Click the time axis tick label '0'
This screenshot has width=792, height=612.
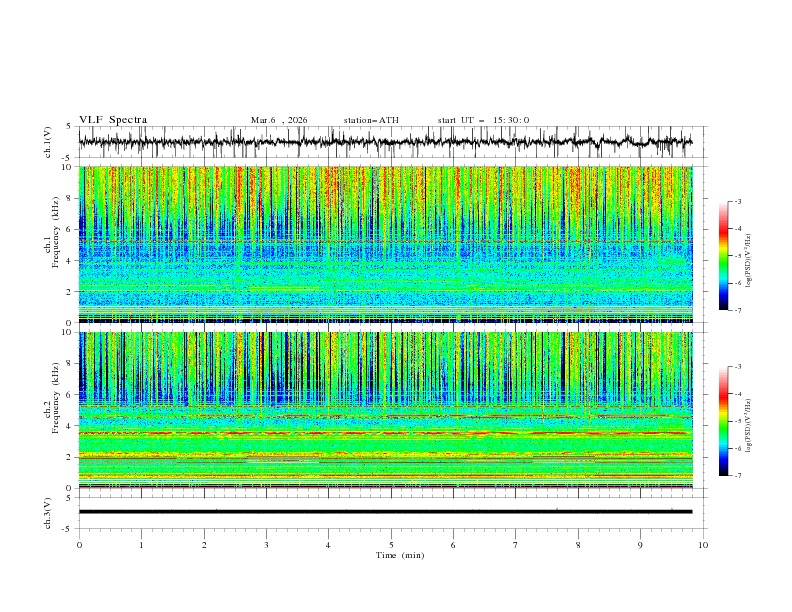coord(79,545)
